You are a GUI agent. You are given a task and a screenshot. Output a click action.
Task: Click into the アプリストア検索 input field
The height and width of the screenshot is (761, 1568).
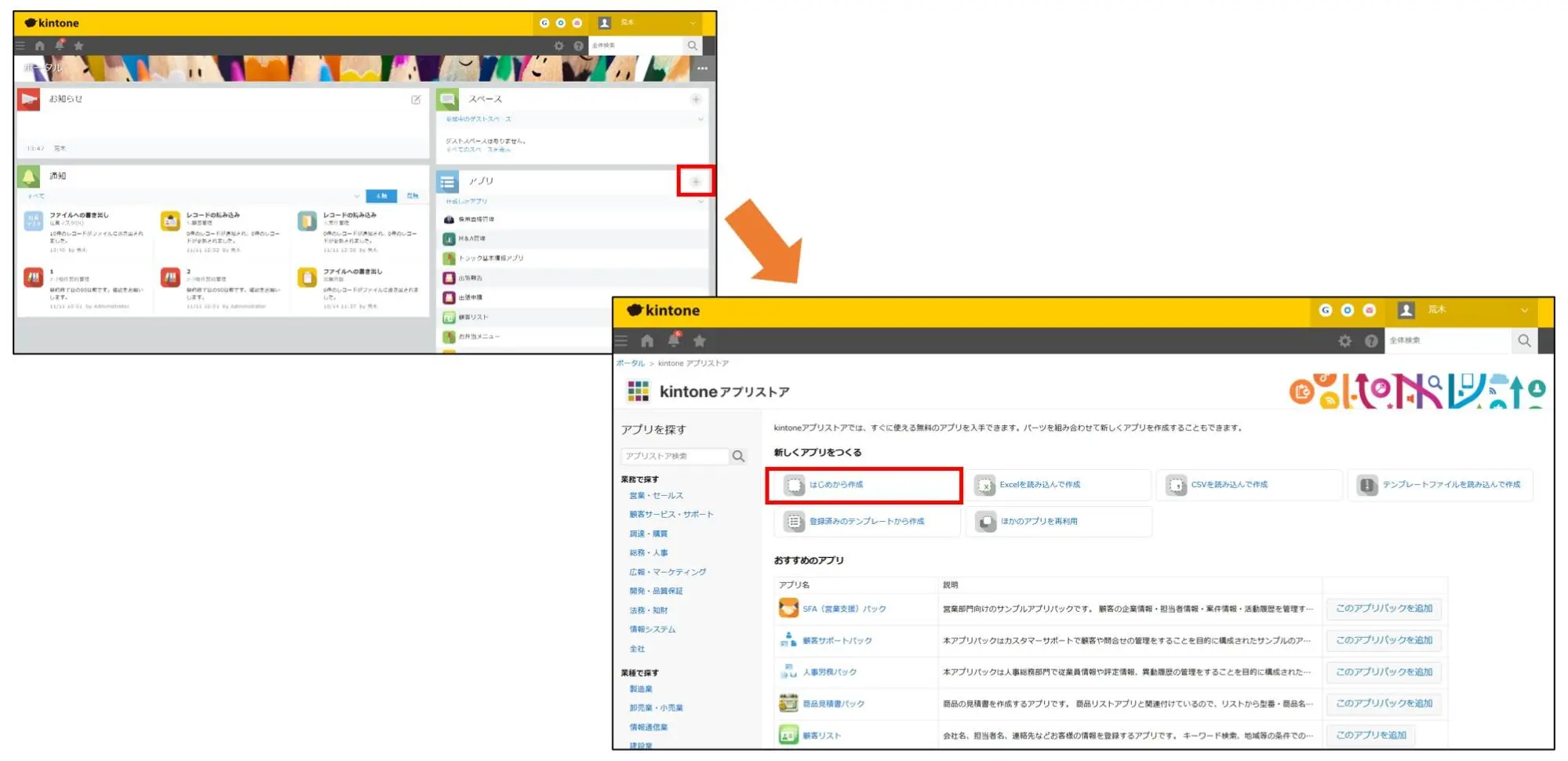(675, 456)
